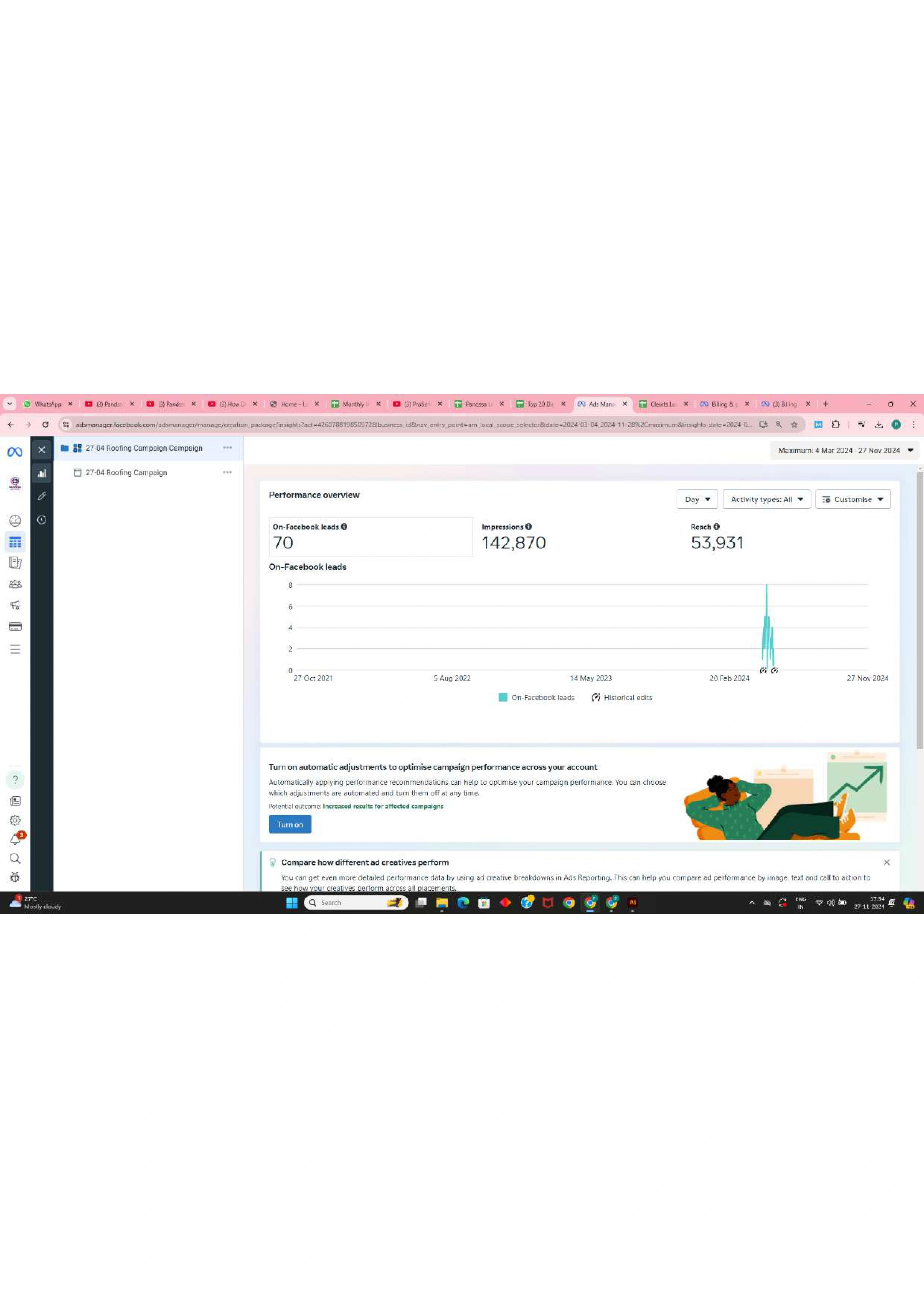Select the Edit pencil icon
The height and width of the screenshot is (1308, 924).
click(41, 496)
